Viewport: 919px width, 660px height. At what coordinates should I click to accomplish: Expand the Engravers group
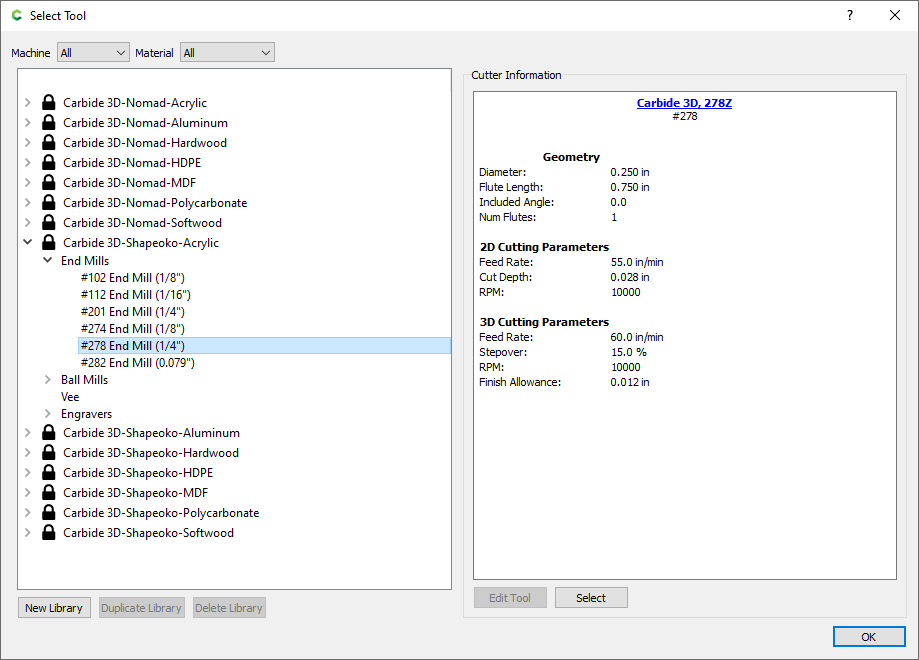tap(47, 414)
